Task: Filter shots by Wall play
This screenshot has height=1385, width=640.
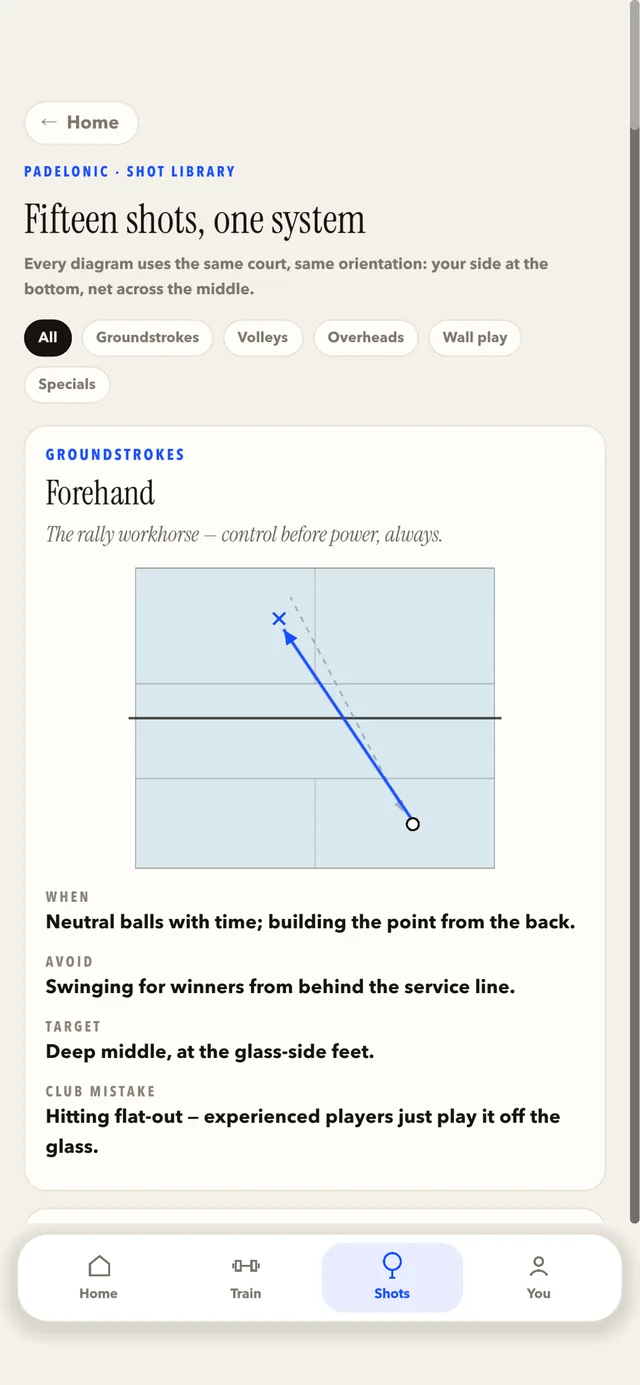Action: (475, 337)
